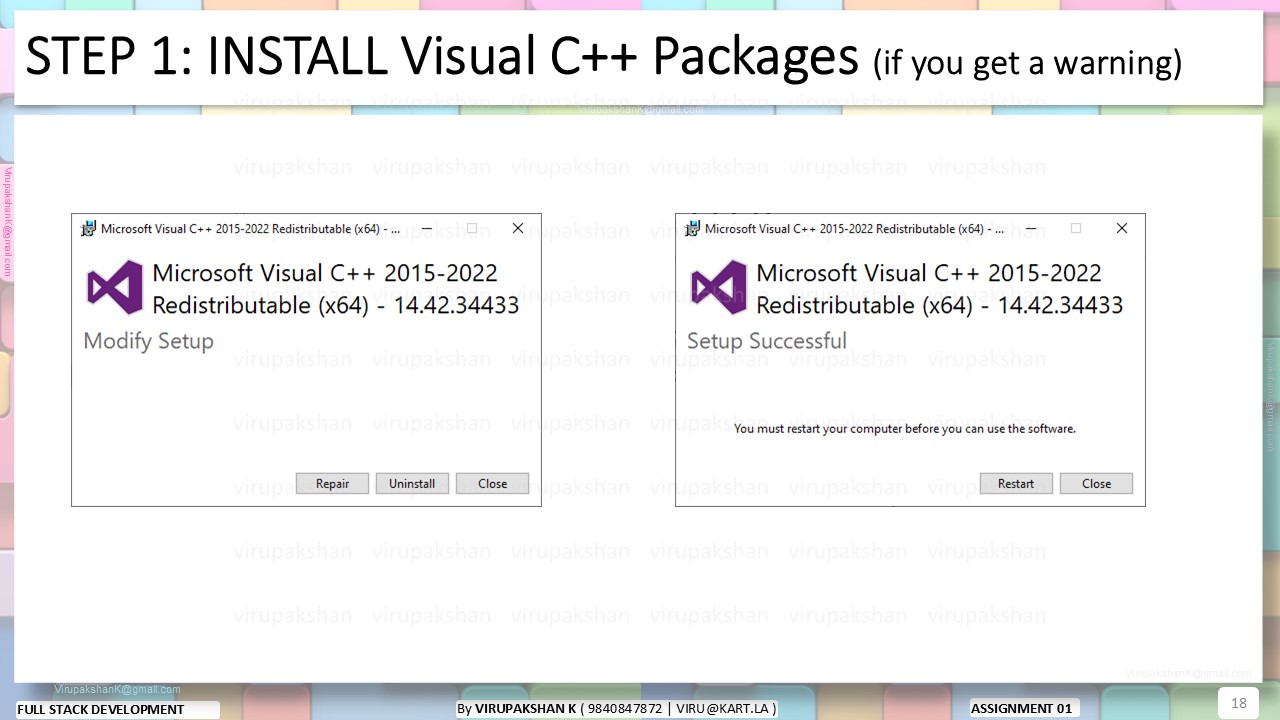Click the author line 'By VIRUPAKSHAN K' in footer
Viewport: 1280px width, 720px height.
(x=617, y=708)
